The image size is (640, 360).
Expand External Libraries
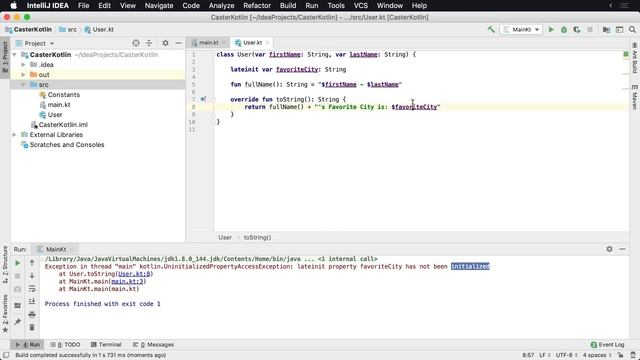(14, 135)
